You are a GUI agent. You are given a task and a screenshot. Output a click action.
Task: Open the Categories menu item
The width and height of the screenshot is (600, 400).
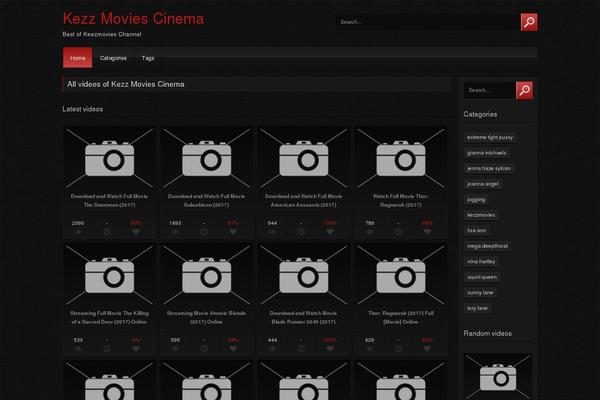tap(113, 58)
